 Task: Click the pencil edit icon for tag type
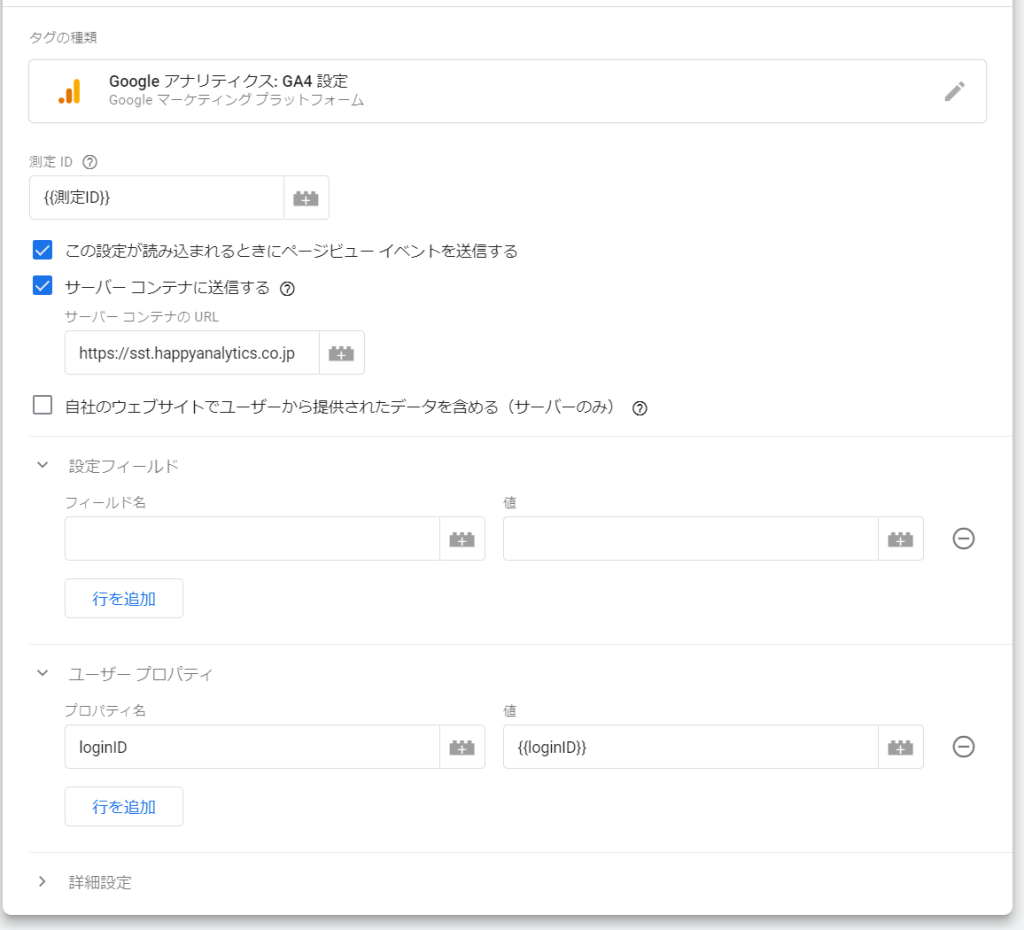coord(954,91)
